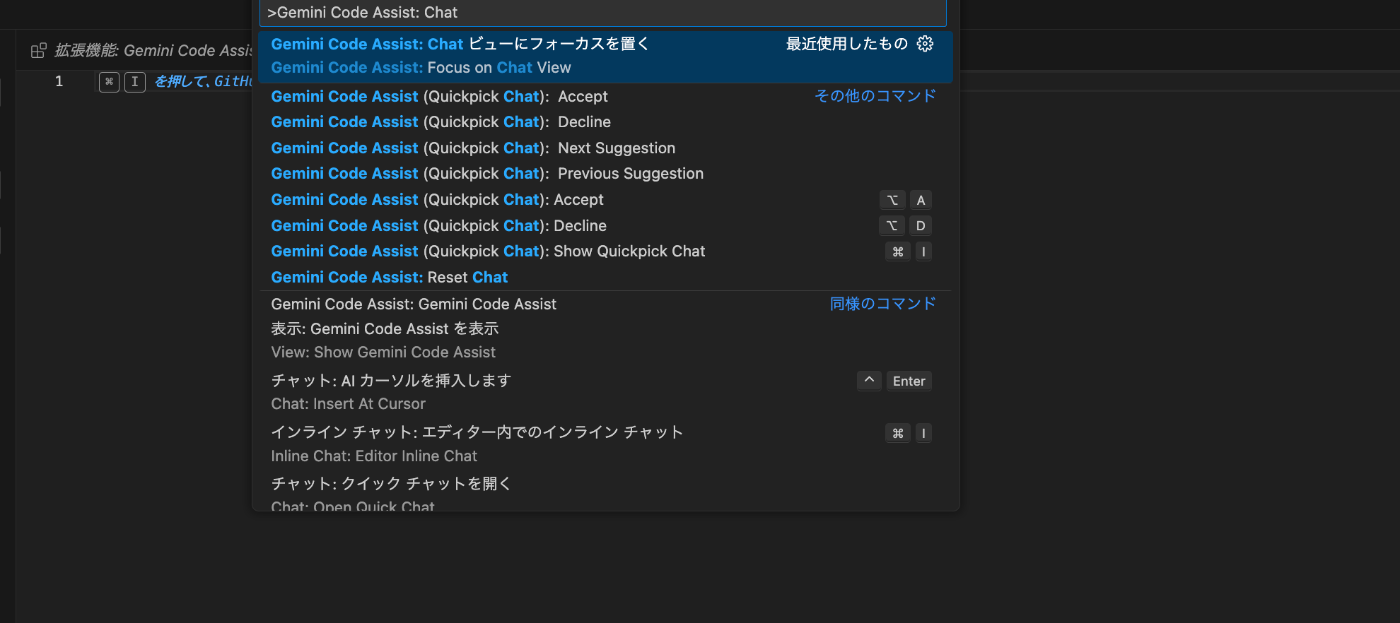Run Gemini Code Assist: Reset Chat
The height and width of the screenshot is (623, 1400).
click(605, 278)
